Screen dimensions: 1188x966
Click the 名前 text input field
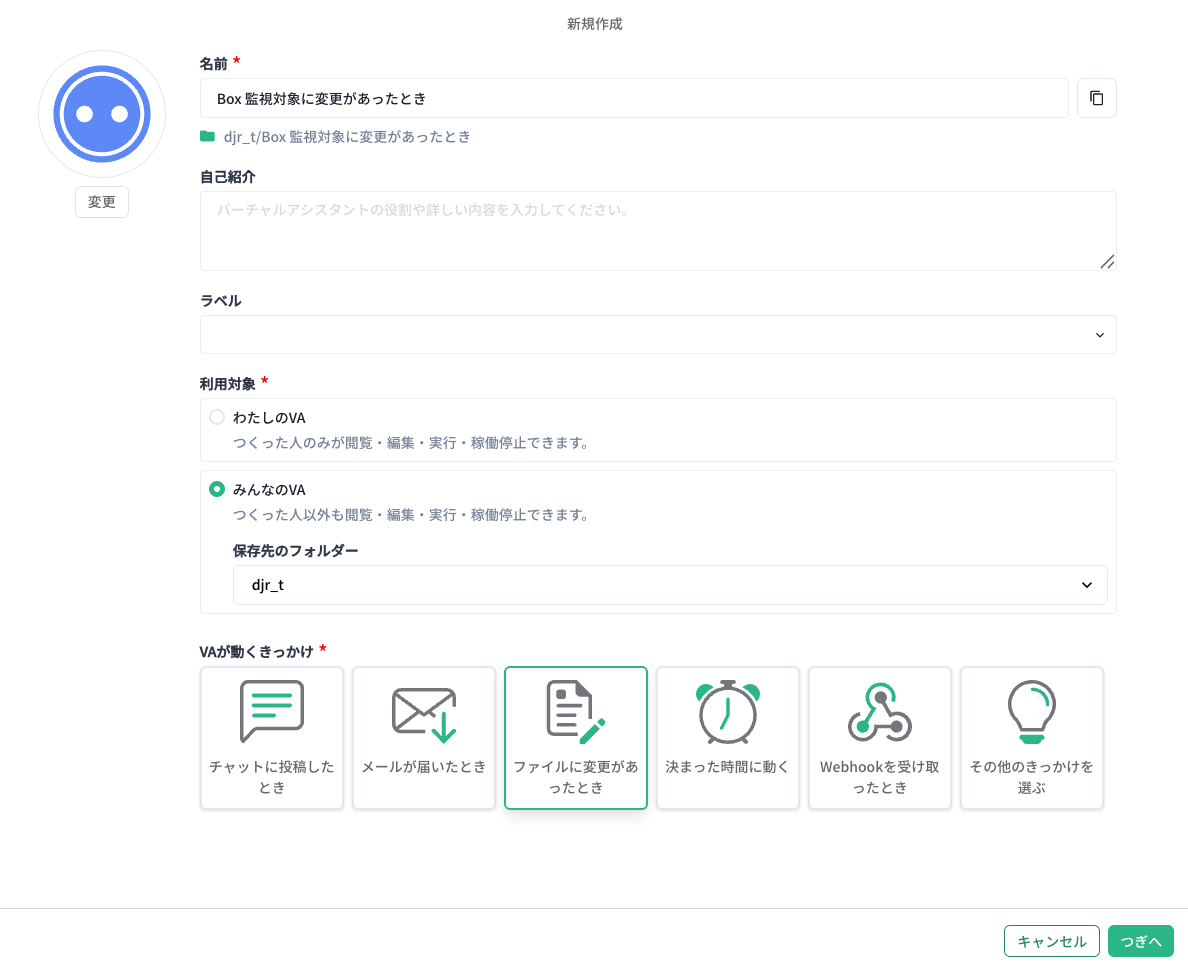634,98
